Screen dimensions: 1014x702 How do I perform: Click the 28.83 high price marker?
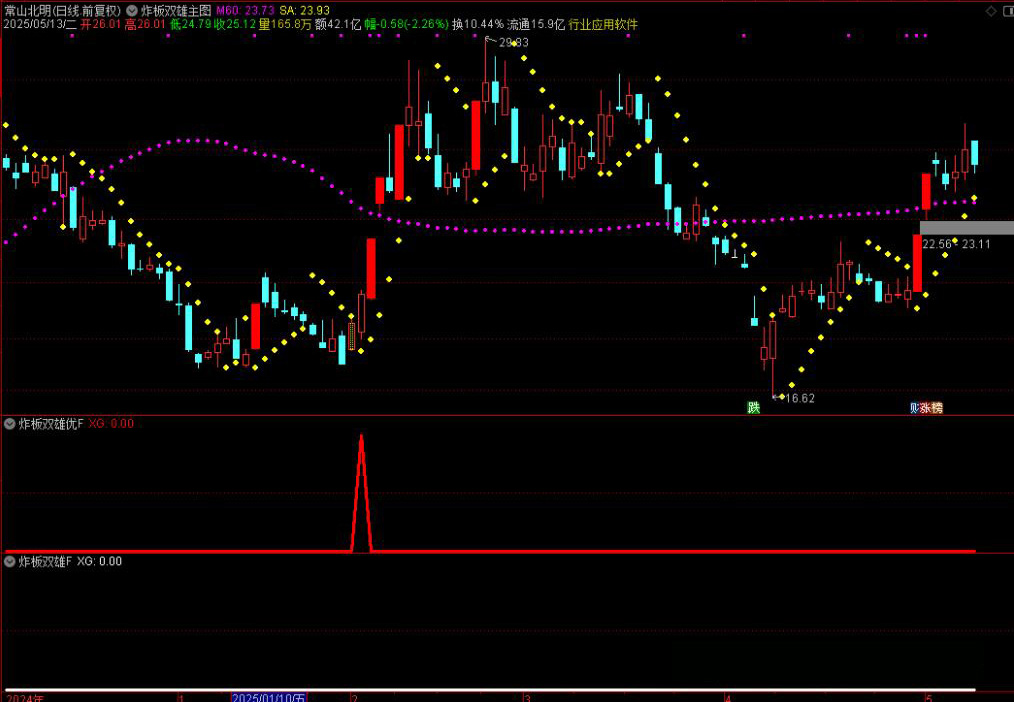[x=513, y=42]
